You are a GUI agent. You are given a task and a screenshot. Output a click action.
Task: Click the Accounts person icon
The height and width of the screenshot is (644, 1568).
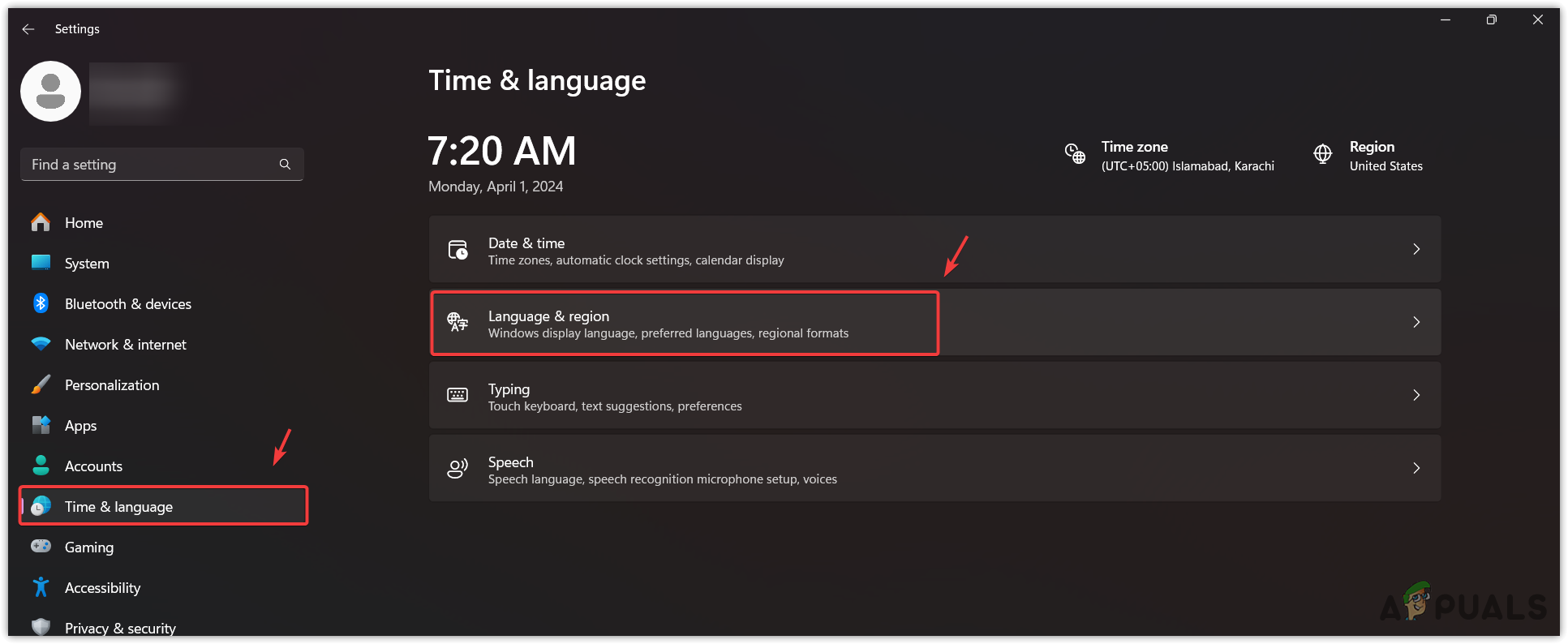(x=41, y=466)
